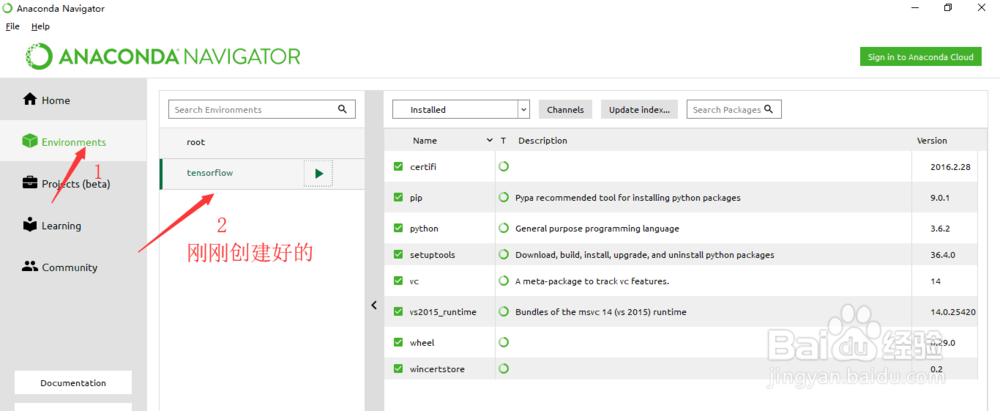Sign in to Anaconda Cloud
This screenshot has width=1000, height=411.
click(920, 57)
